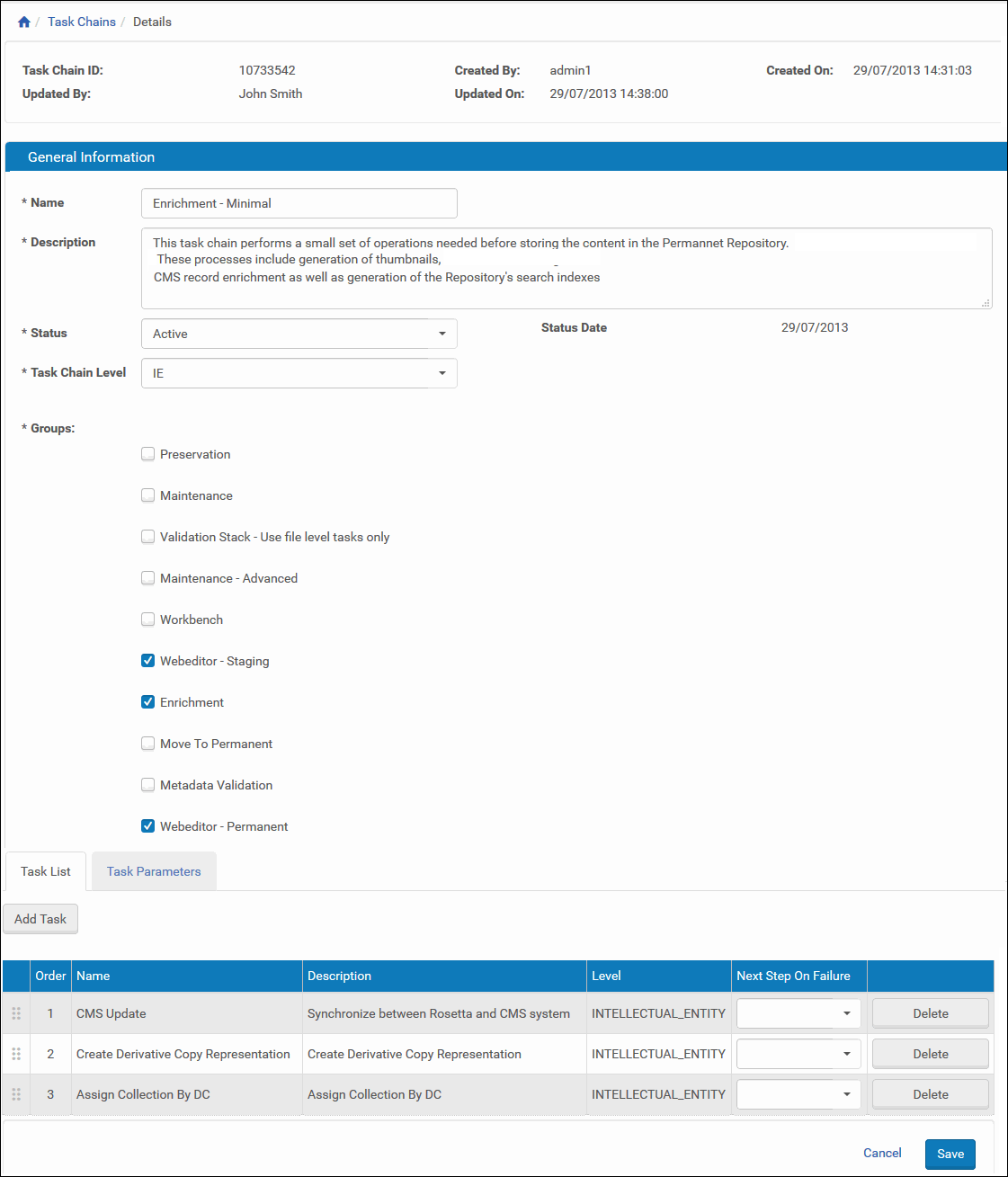This screenshot has height=1177, width=1008.
Task: Click the description textarea resize grip
Action: click(986, 303)
